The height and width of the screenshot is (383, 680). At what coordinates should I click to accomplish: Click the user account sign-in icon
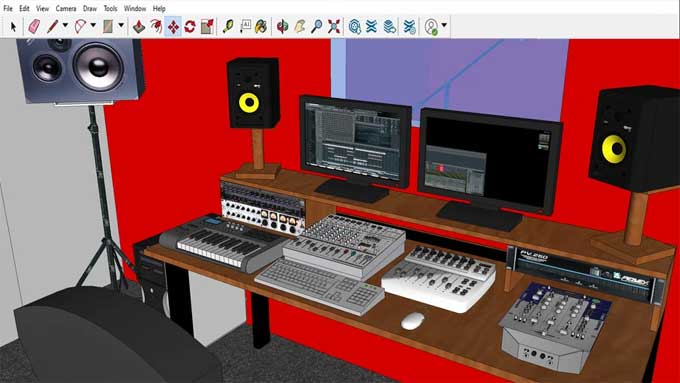[x=432, y=26]
